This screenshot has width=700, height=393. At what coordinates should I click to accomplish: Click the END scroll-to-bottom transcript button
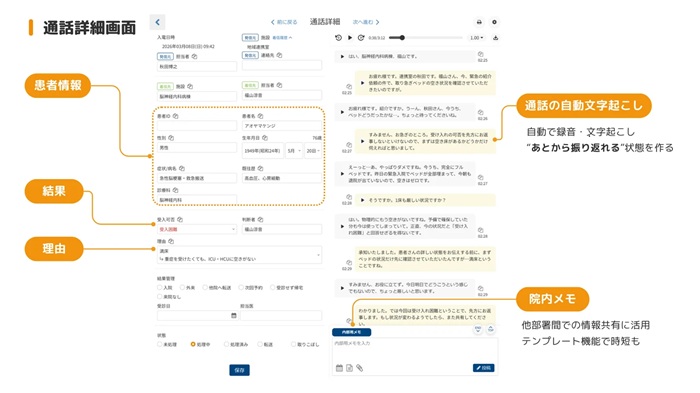pyautogui.click(x=478, y=330)
